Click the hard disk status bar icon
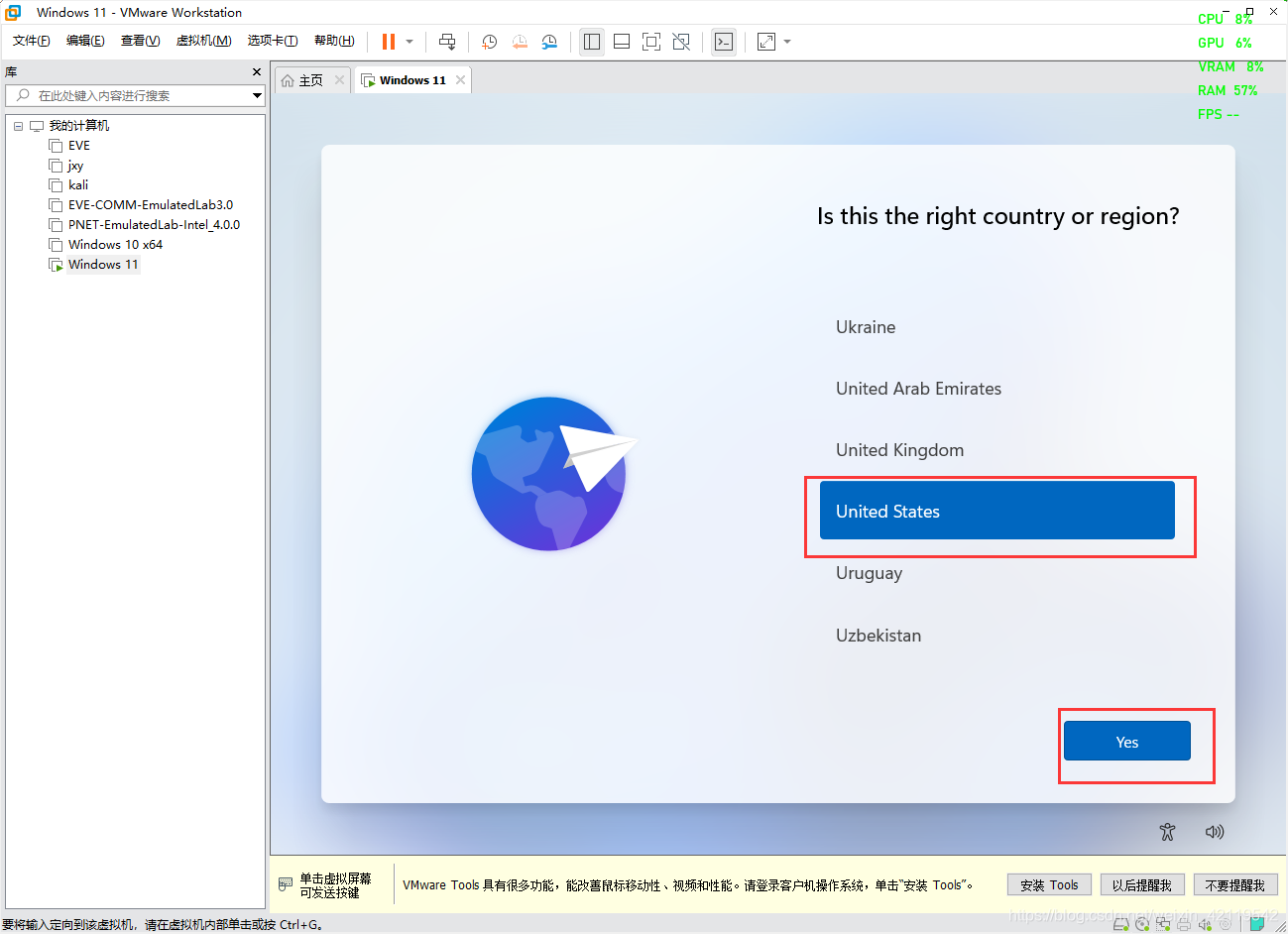This screenshot has height=934, width=1288. click(1121, 924)
